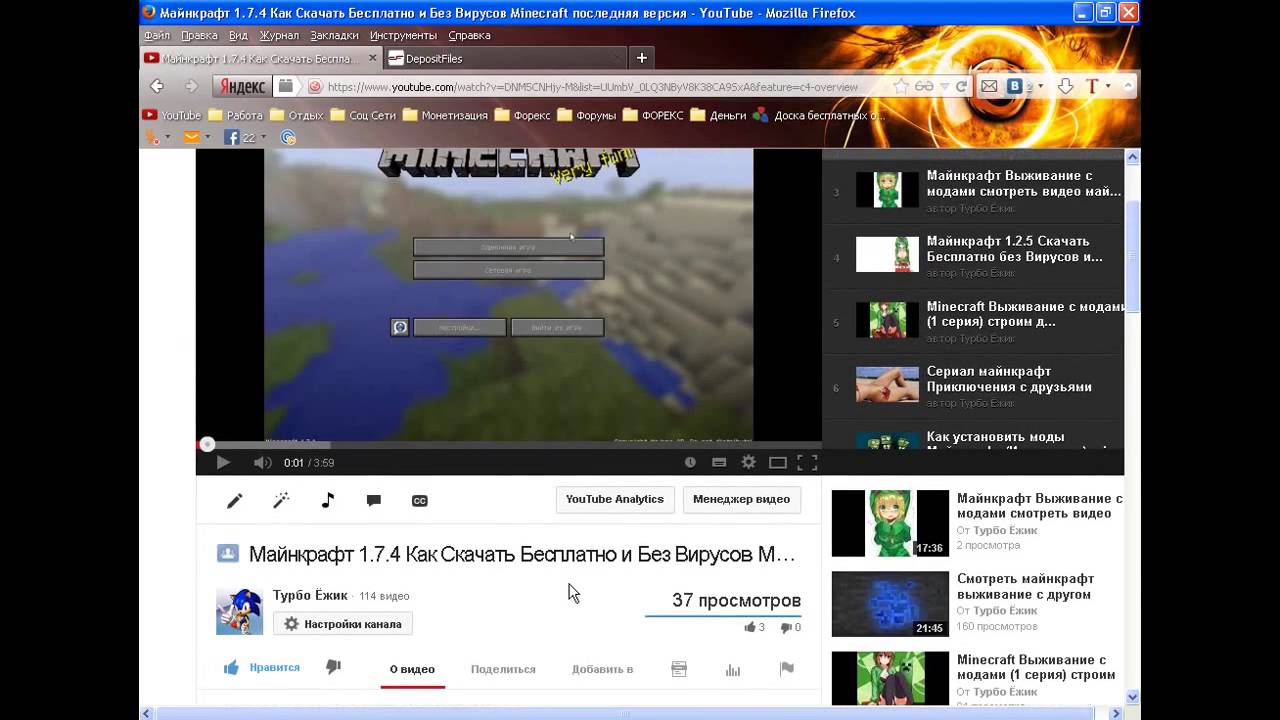Click the Яндекс button in toolbar

[242, 87]
